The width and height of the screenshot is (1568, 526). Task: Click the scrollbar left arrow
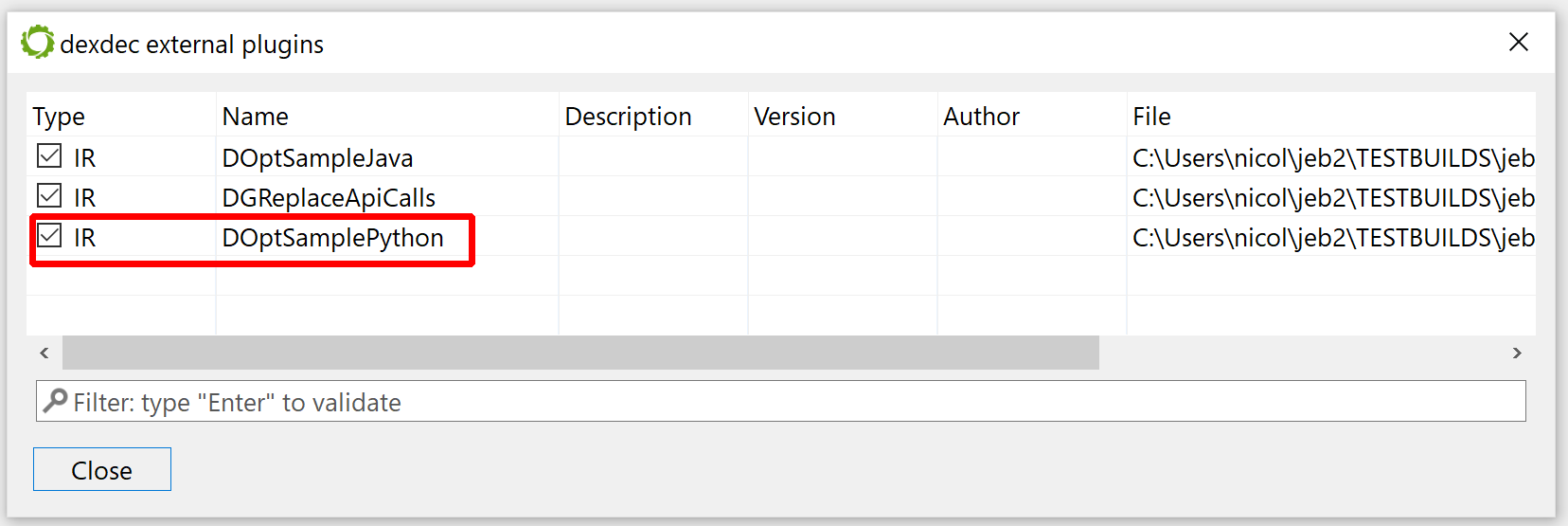tap(45, 353)
